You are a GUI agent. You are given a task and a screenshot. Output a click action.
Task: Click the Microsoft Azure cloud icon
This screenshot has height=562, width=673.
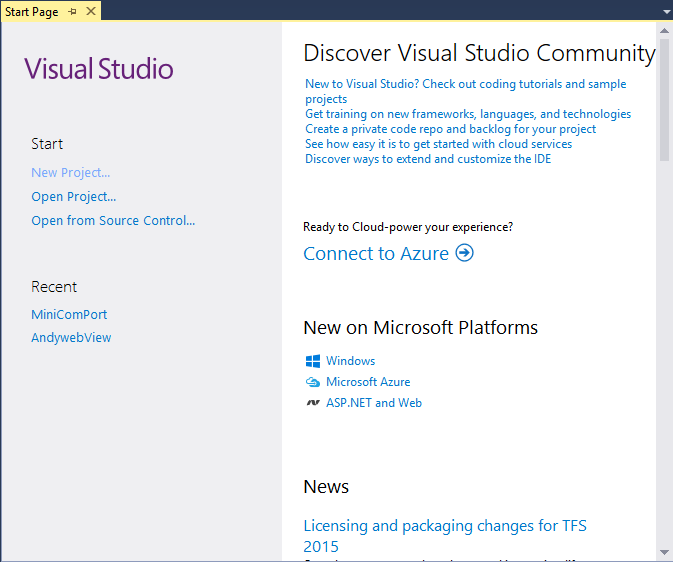pos(313,382)
